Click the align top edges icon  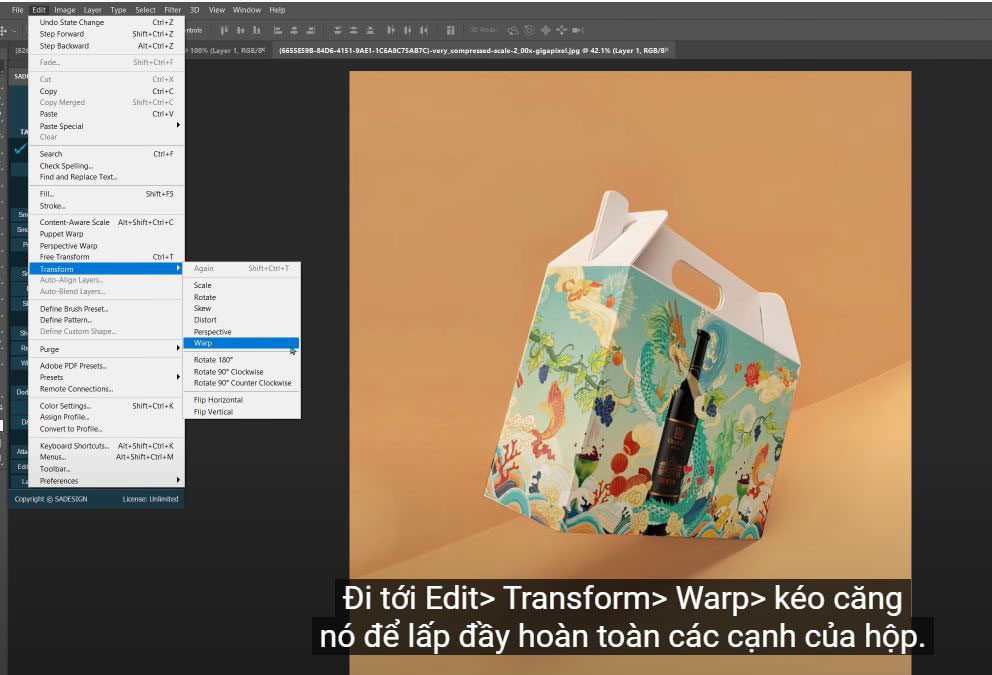pyautogui.click(x=223, y=30)
